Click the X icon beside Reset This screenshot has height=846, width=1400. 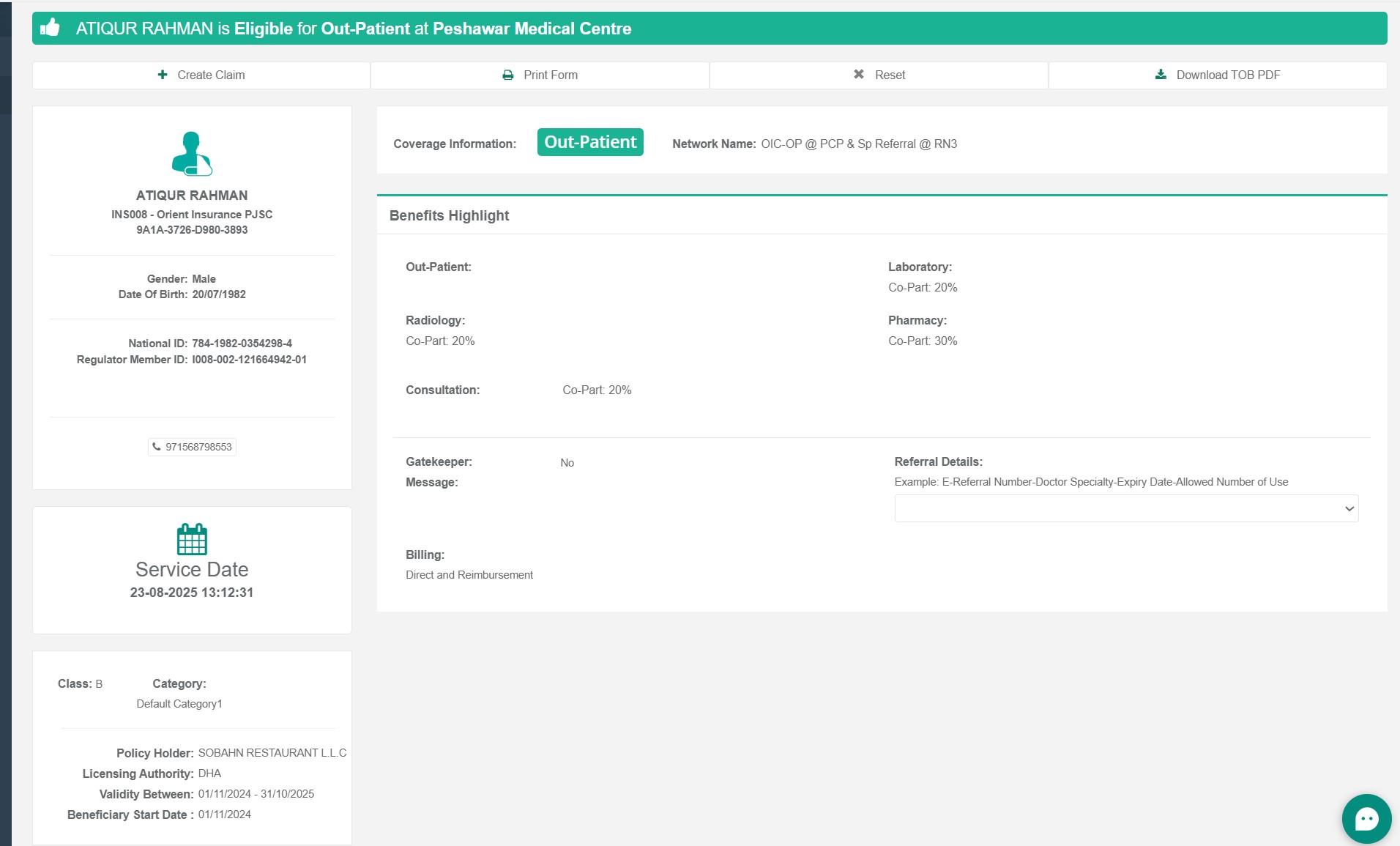(859, 75)
